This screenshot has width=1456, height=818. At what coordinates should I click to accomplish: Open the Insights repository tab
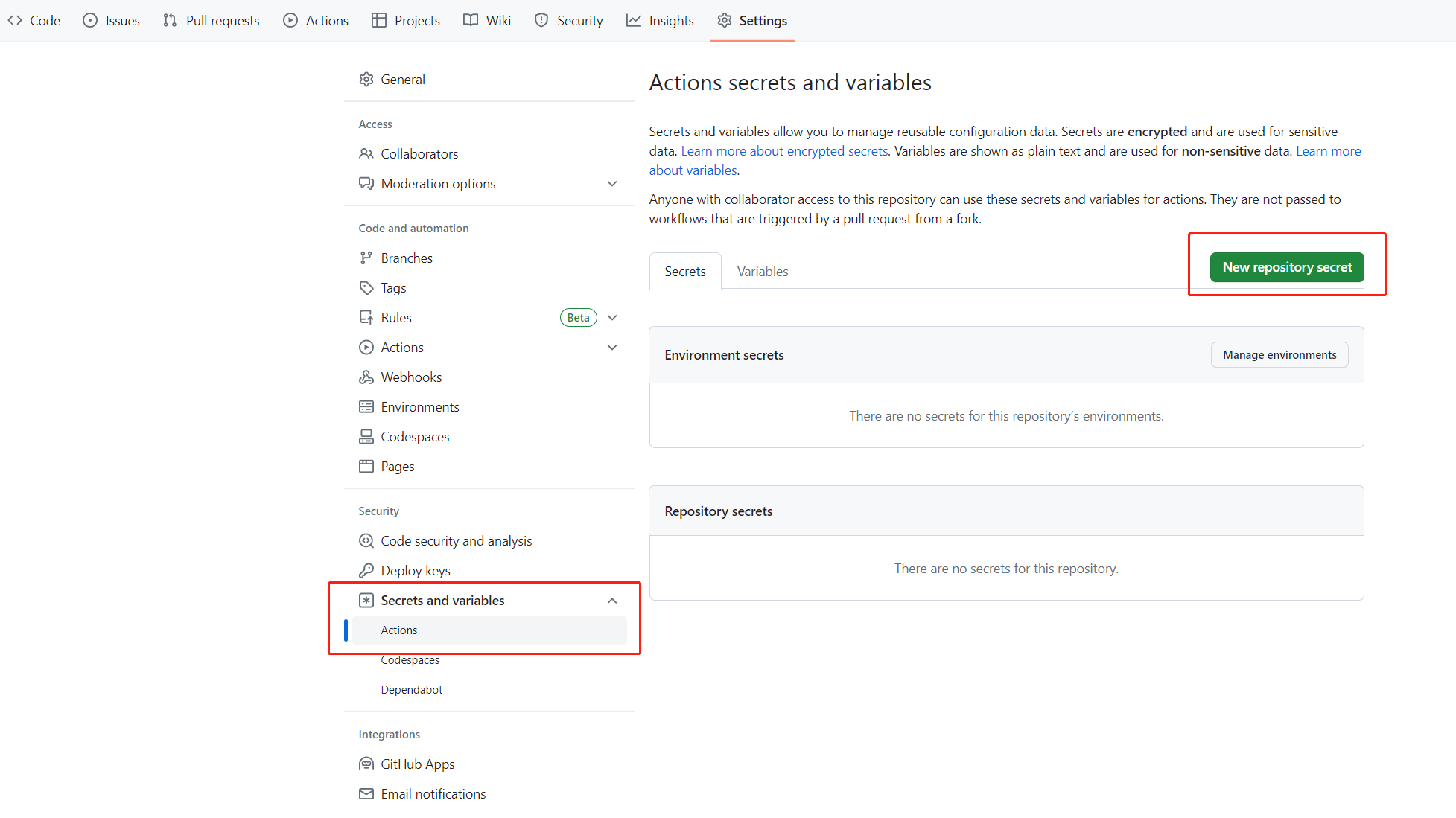(660, 21)
